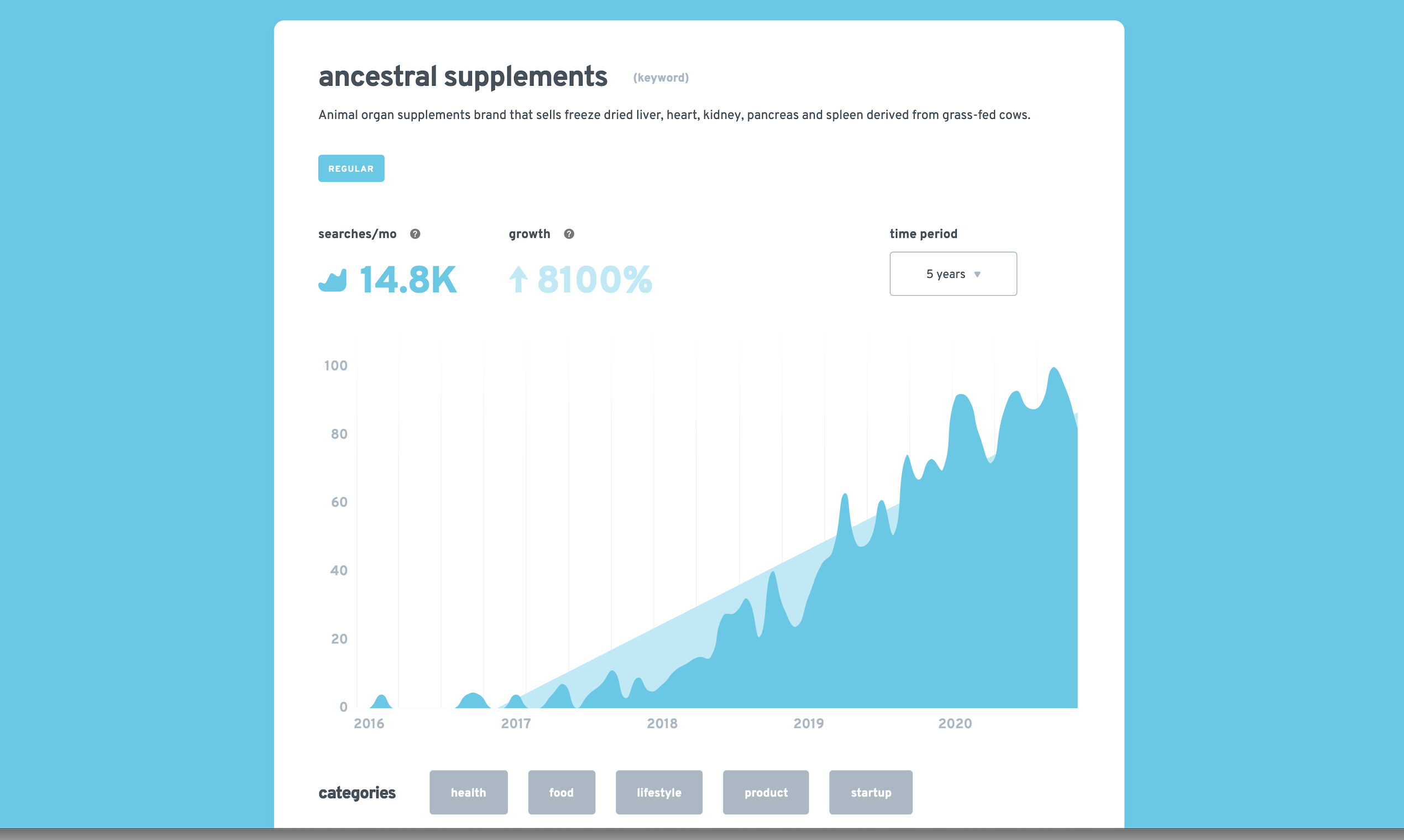Click the dropdown arrow on time period selector
This screenshot has height=840, width=1404.
980,273
